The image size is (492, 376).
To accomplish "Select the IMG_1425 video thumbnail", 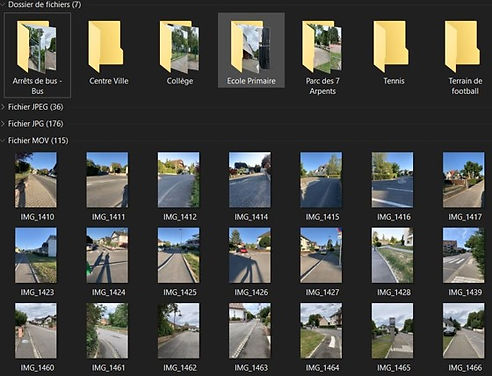I will point(178,255).
